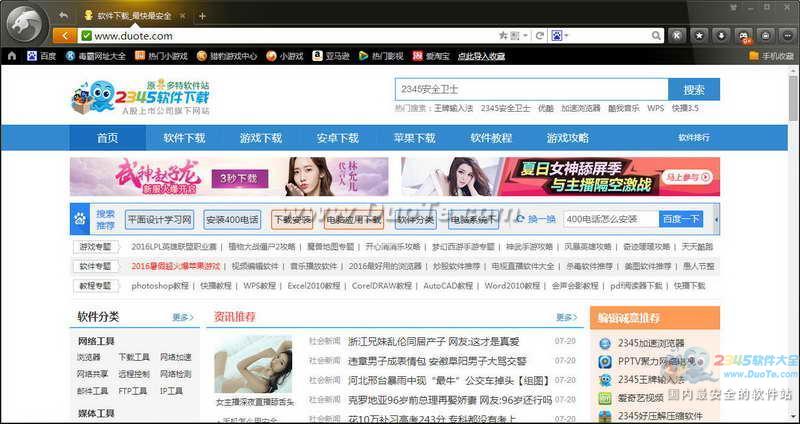Click the 平面设计学习网 suggestion button

159,220
